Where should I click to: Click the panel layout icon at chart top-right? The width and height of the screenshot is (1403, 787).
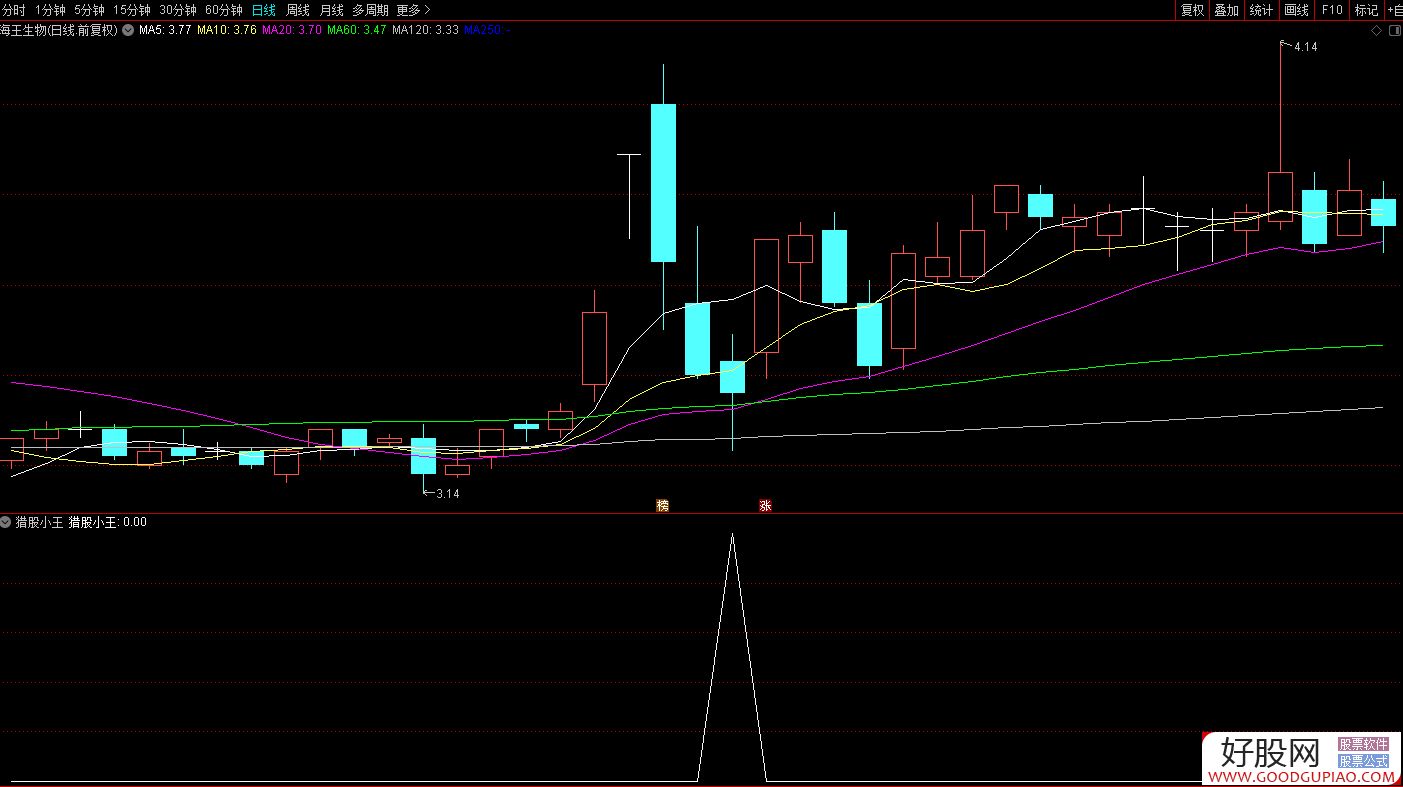[1393, 31]
